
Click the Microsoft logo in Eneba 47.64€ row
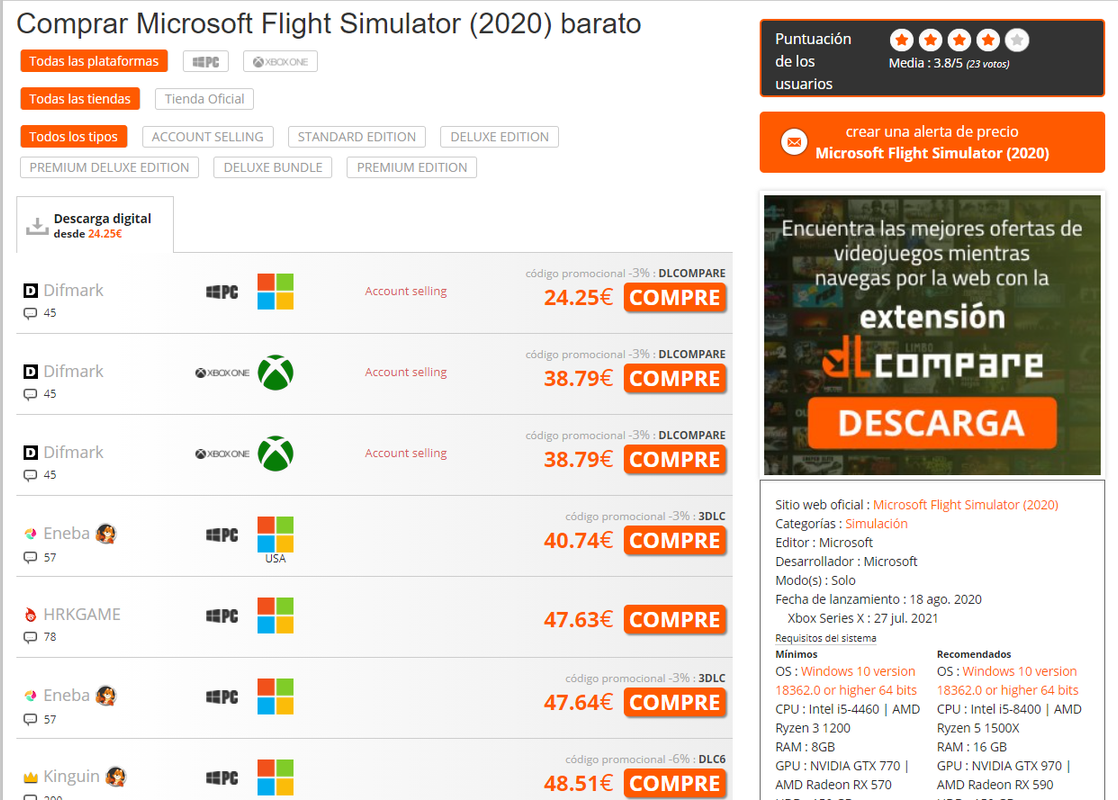(275, 697)
